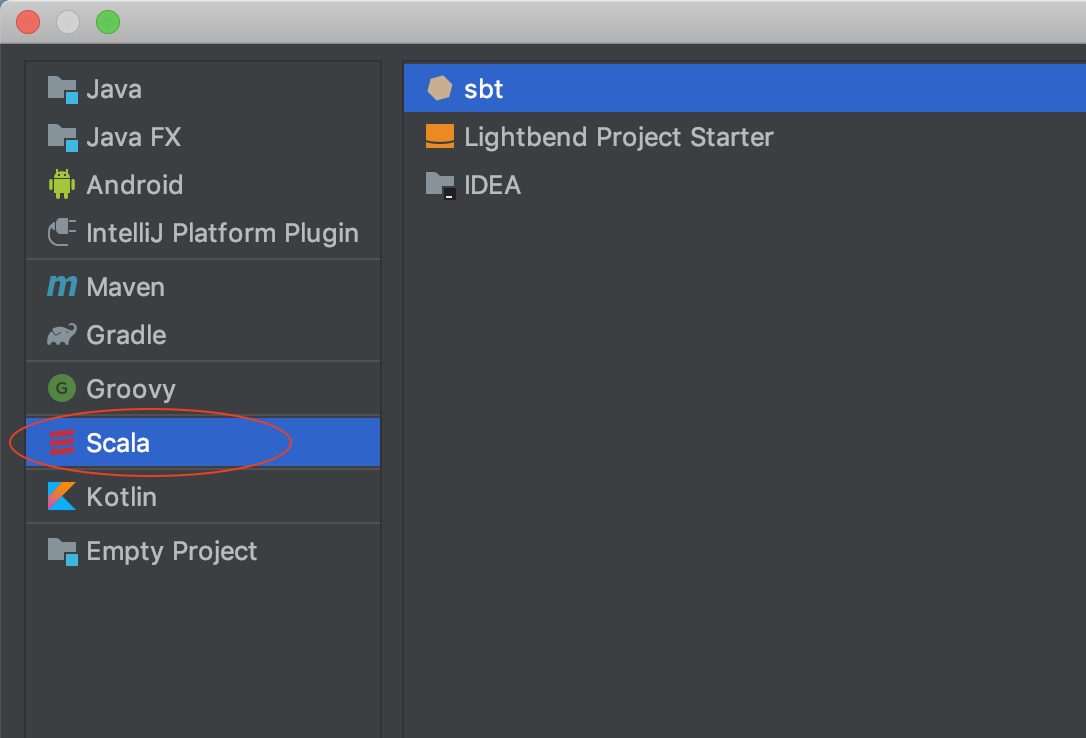Image resolution: width=1086 pixels, height=738 pixels.
Task: Select Maven in the project list
Action: pos(125,287)
